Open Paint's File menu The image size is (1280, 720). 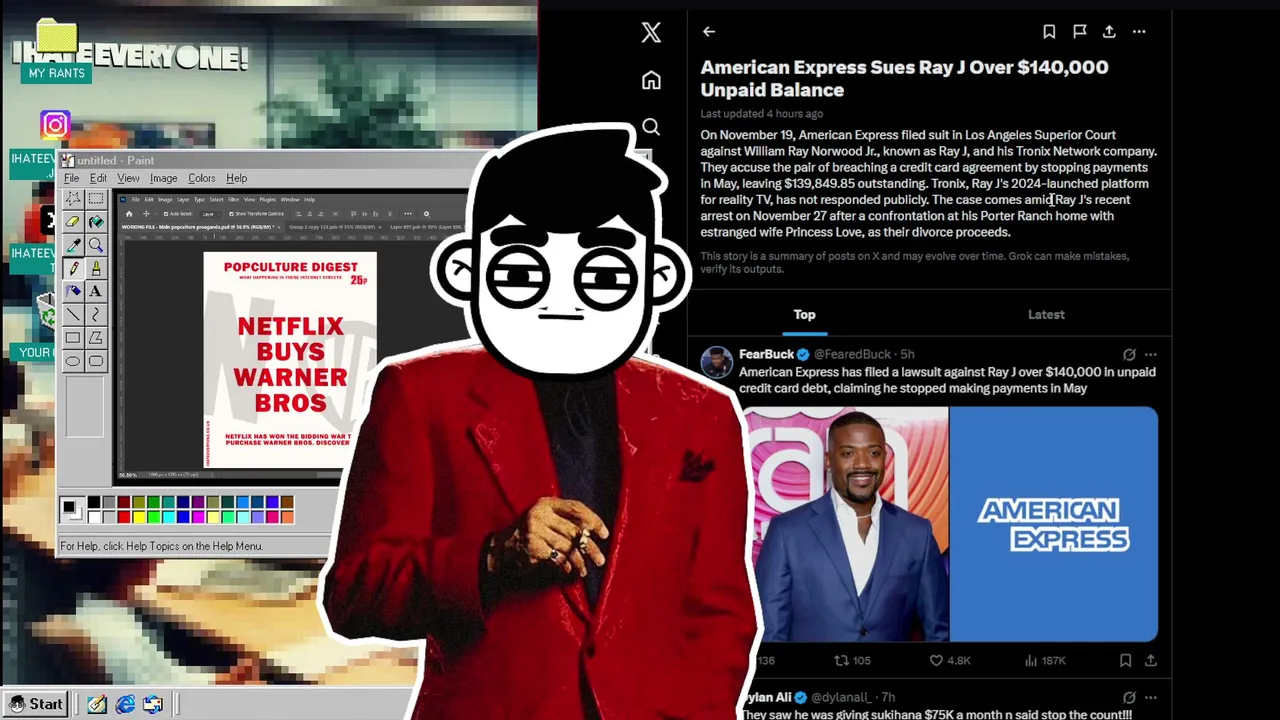click(72, 178)
